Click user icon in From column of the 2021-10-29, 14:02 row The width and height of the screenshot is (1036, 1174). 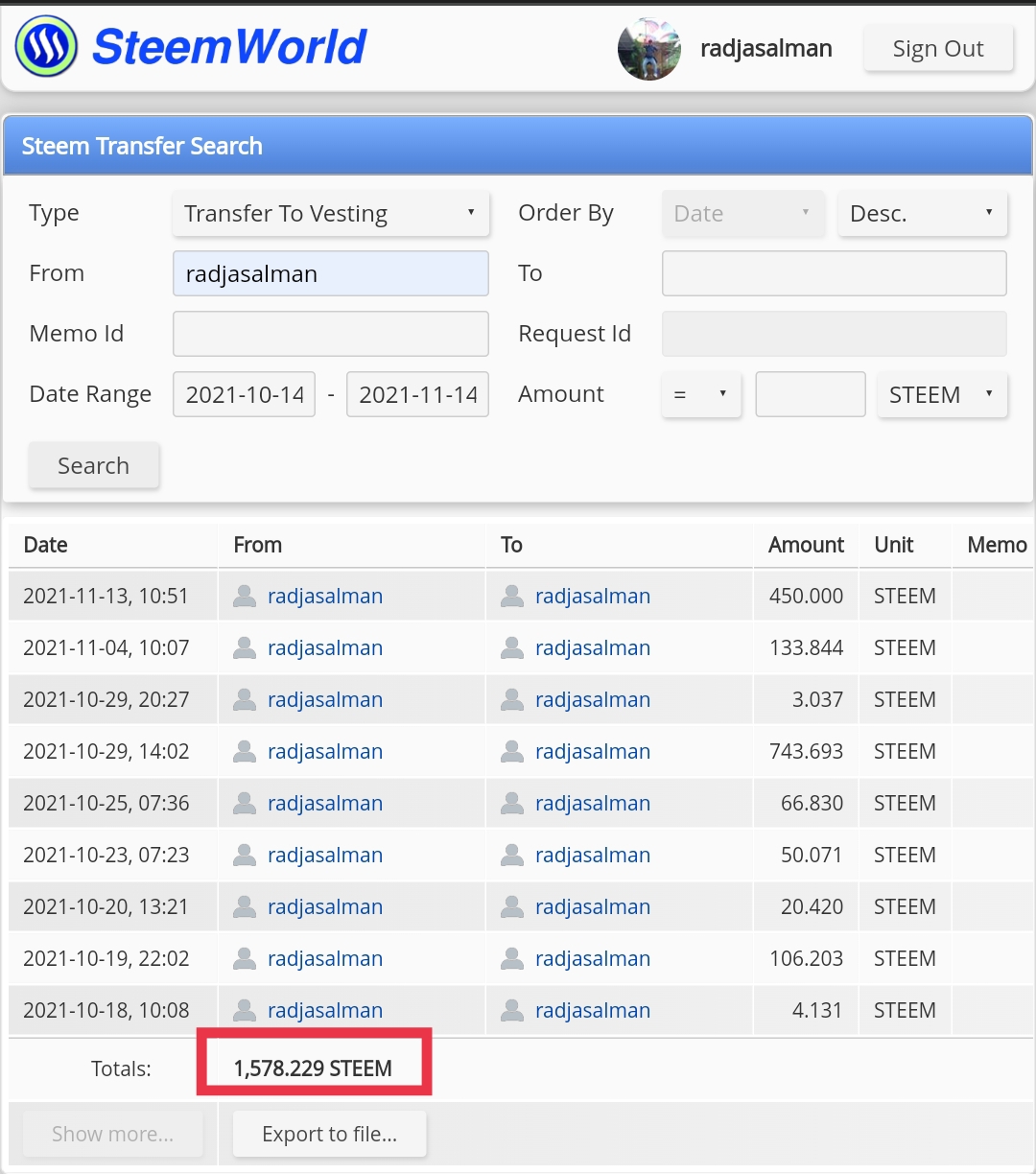pyautogui.click(x=245, y=751)
